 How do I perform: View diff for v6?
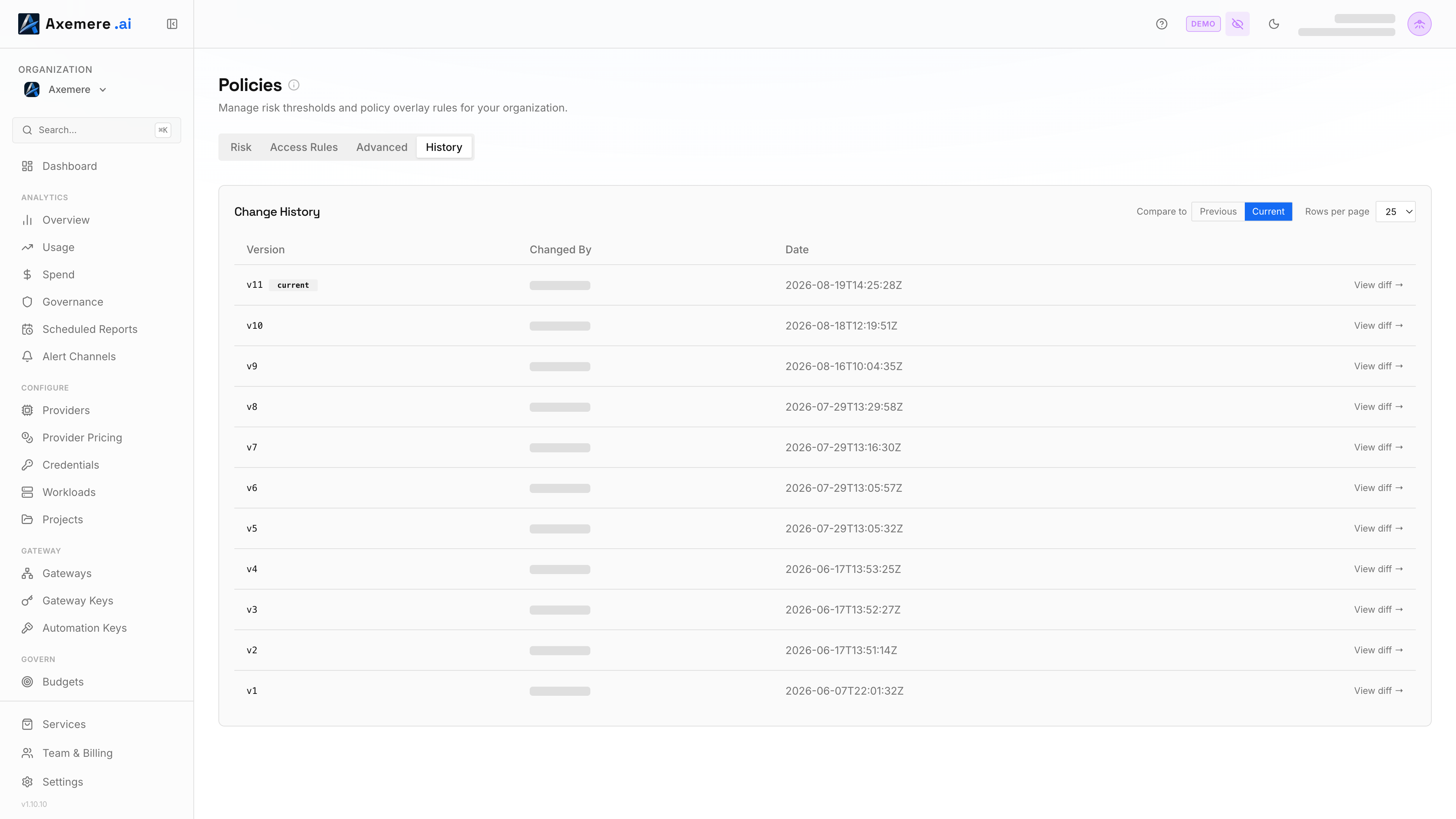(x=1378, y=488)
